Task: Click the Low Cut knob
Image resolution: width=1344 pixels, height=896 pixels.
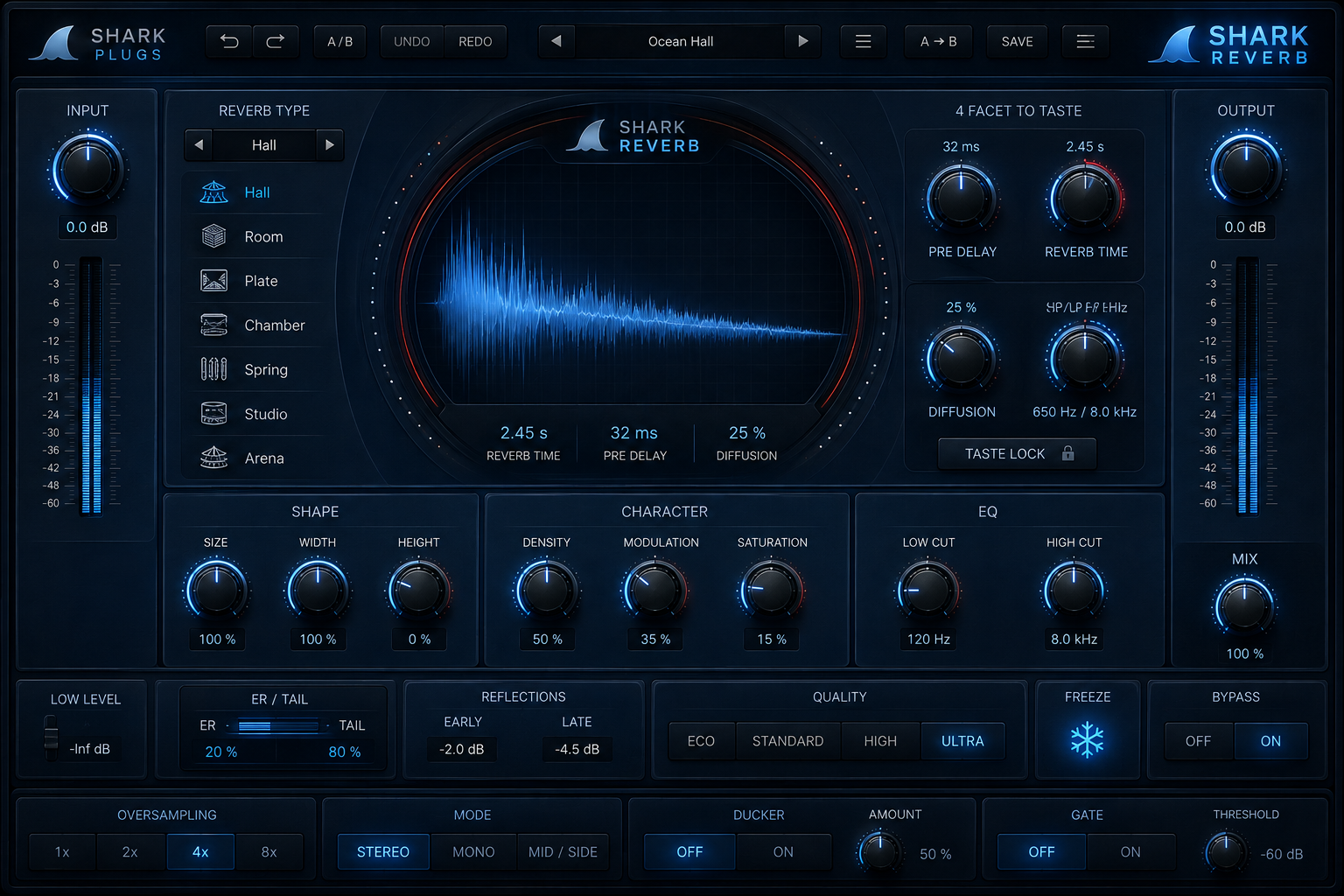Action: click(928, 591)
